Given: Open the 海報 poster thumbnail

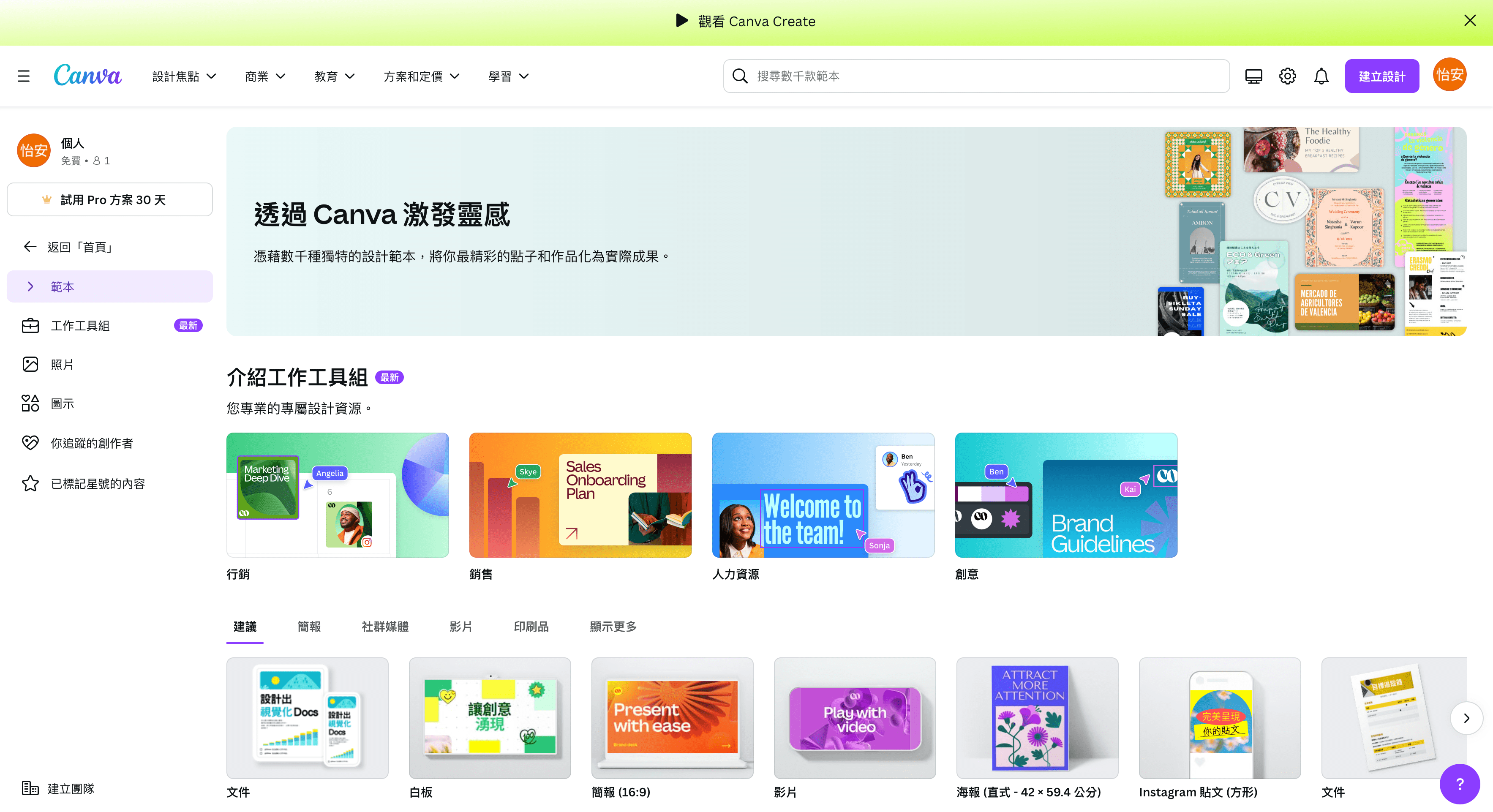Looking at the screenshot, I should pos(1038,717).
